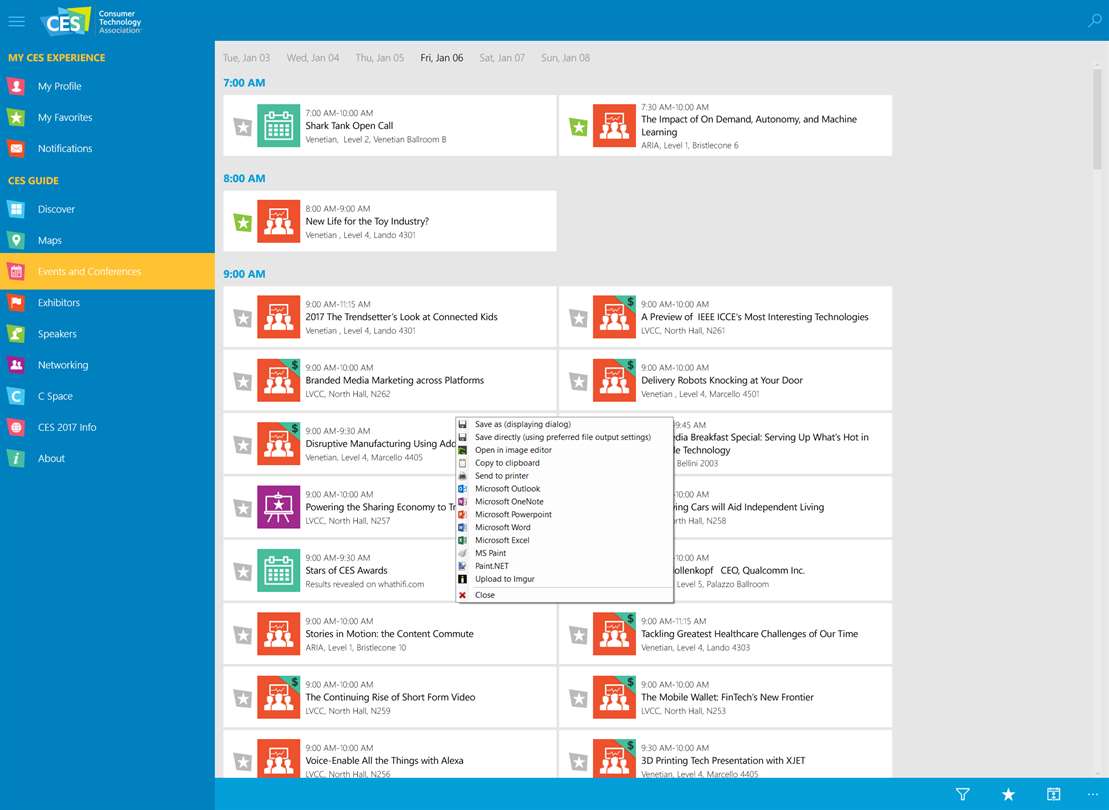The height and width of the screenshot is (810, 1109).
Task: Open the hamburger menu
Action: [x=16, y=21]
